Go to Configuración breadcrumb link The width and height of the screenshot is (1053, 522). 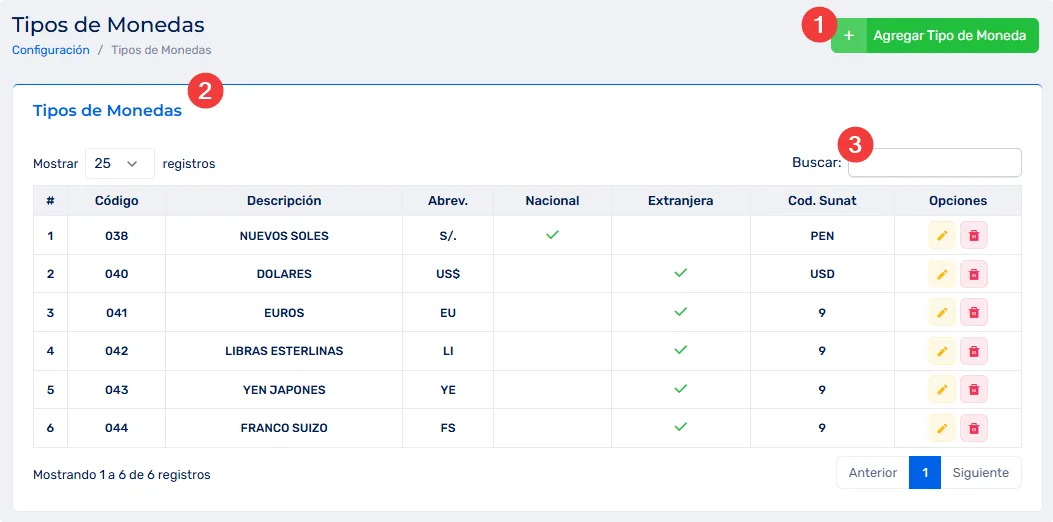[51, 50]
